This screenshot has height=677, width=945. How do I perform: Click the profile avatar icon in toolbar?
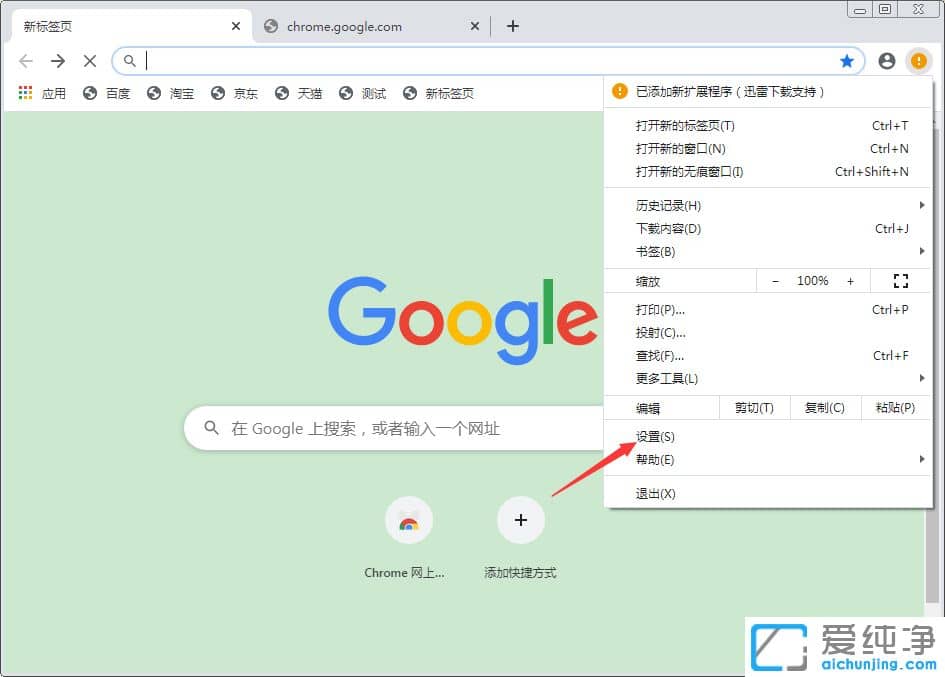pos(886,60)
